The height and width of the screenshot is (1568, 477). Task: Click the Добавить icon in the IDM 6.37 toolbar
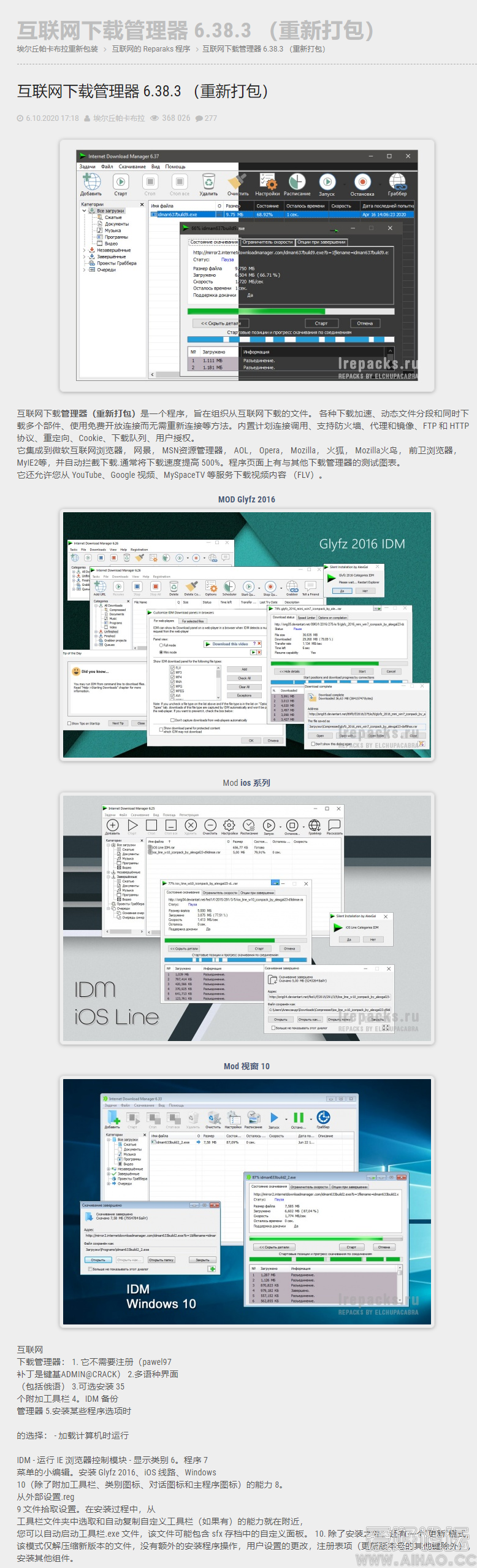click(x=91, y=182)
